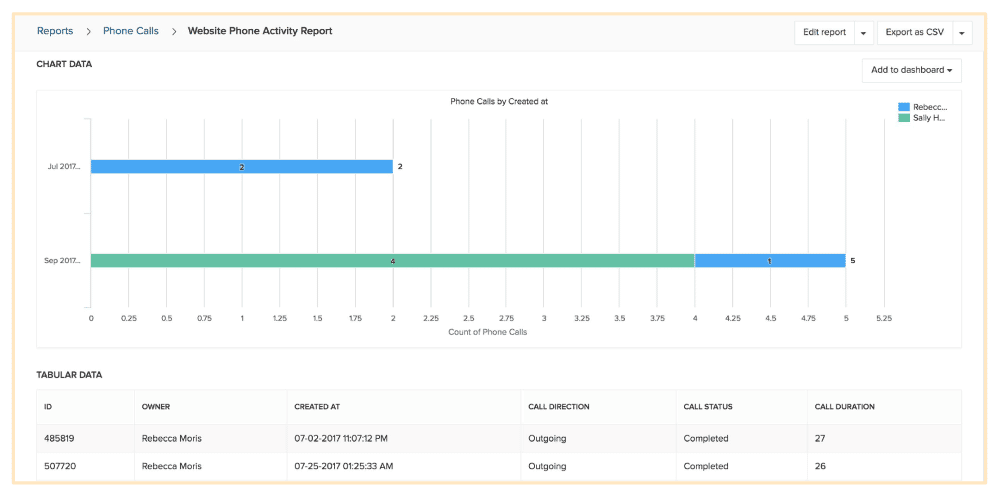
Task: Sort by the OWNER column header
Action: click(x=156, y=407)
